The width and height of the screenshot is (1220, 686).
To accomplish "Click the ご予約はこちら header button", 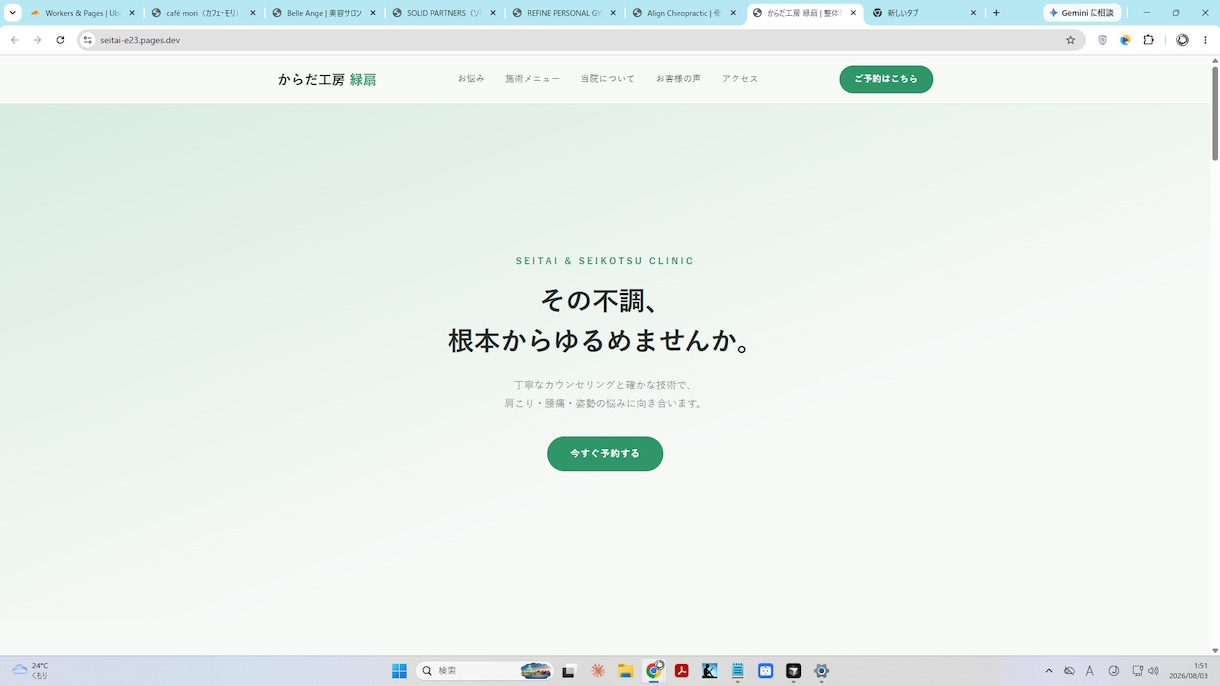I will (x=886, y=79).
